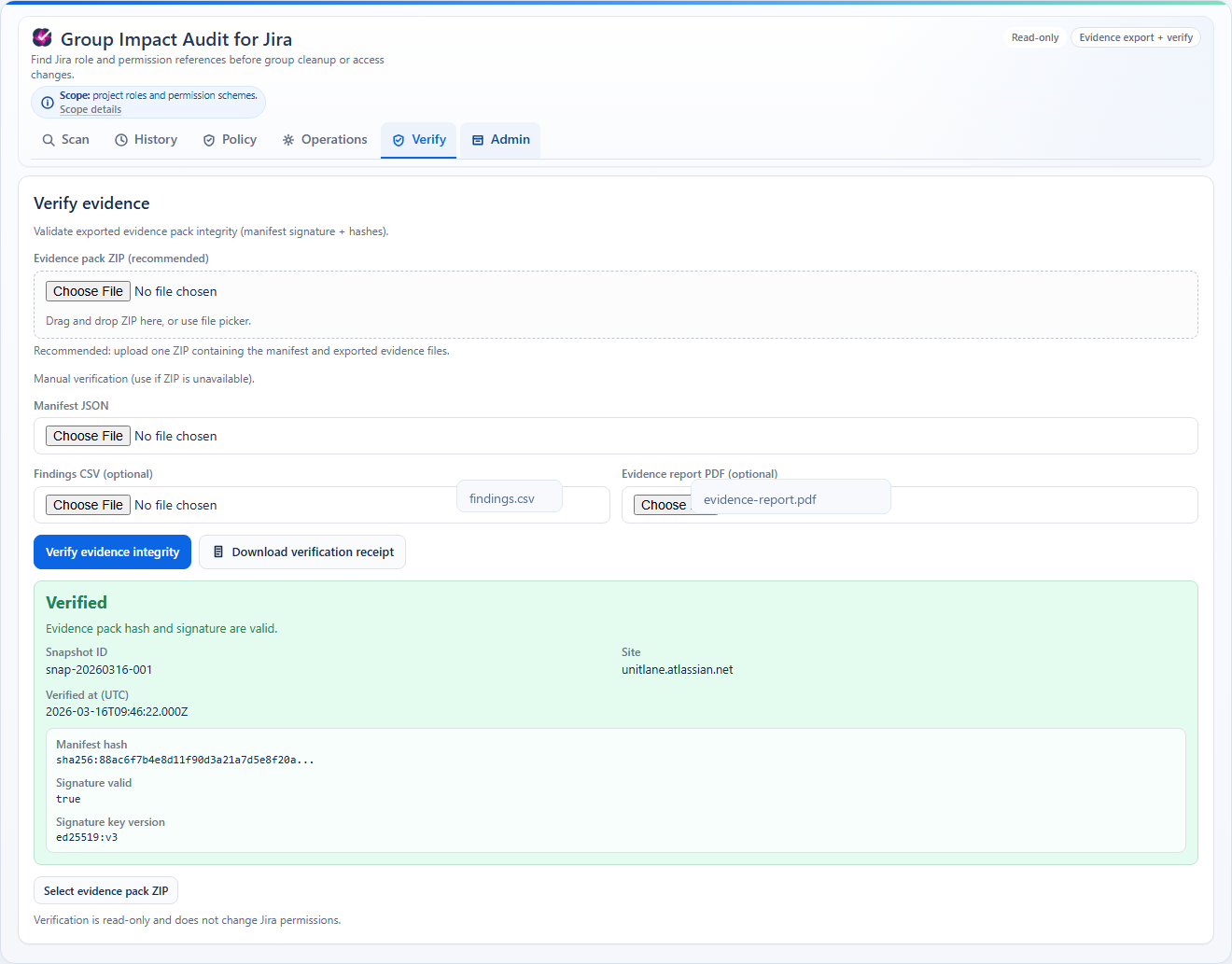
Task: Open the History tab
Action: click(x=147, y=140)
